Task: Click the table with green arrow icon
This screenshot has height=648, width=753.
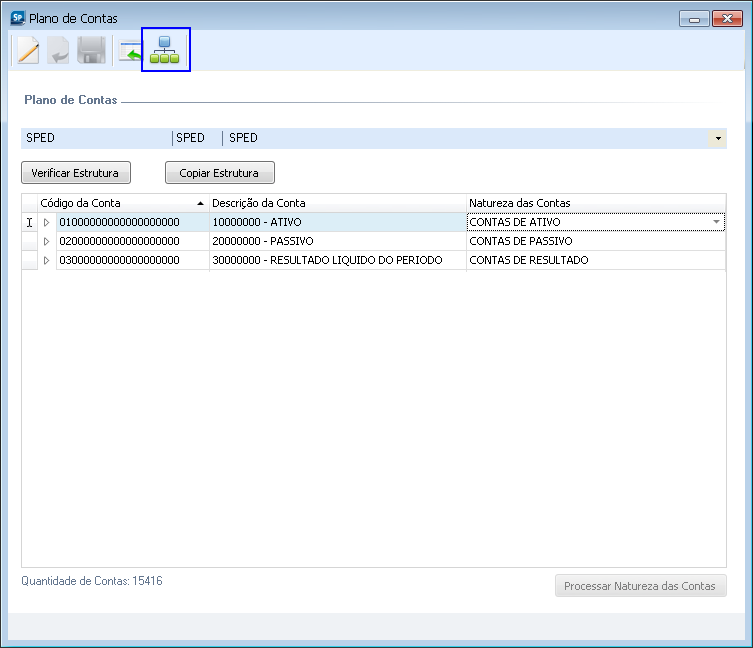Action: click(130, 50)
